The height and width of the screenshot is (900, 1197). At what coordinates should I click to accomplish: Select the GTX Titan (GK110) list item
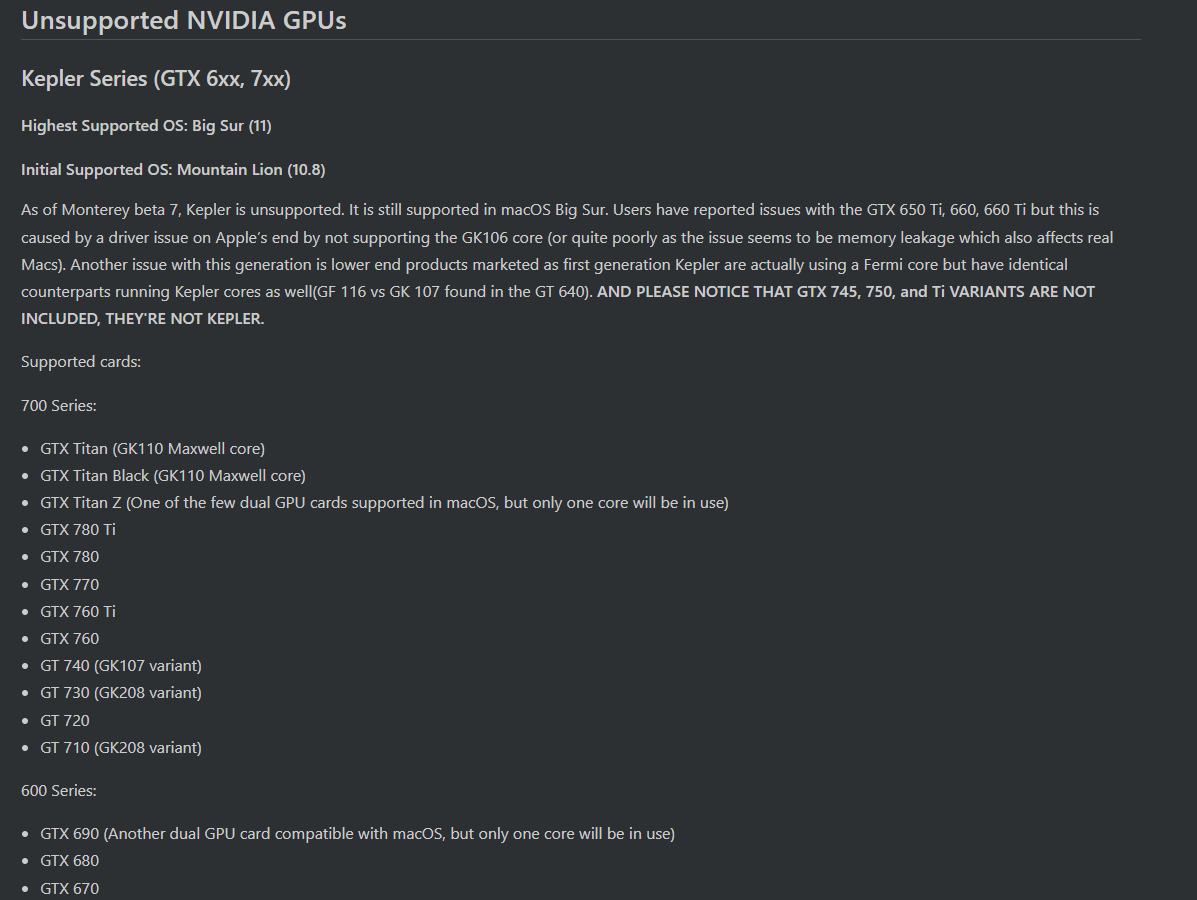pyautogui.click(x=153, y=449)
